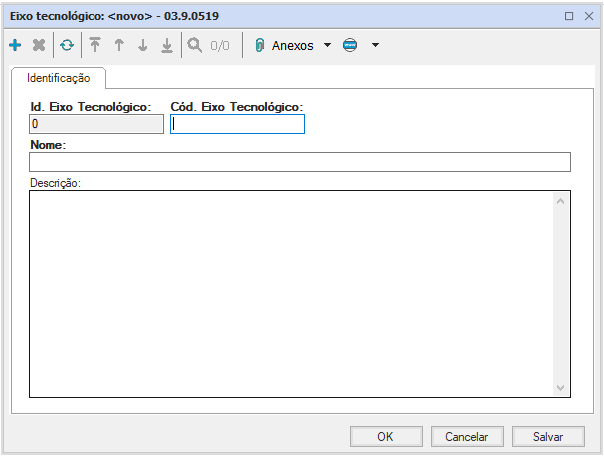This screenshot has height=457, width=604.
Task: Click the Cancelar button
Action: (x=467, y=436)
